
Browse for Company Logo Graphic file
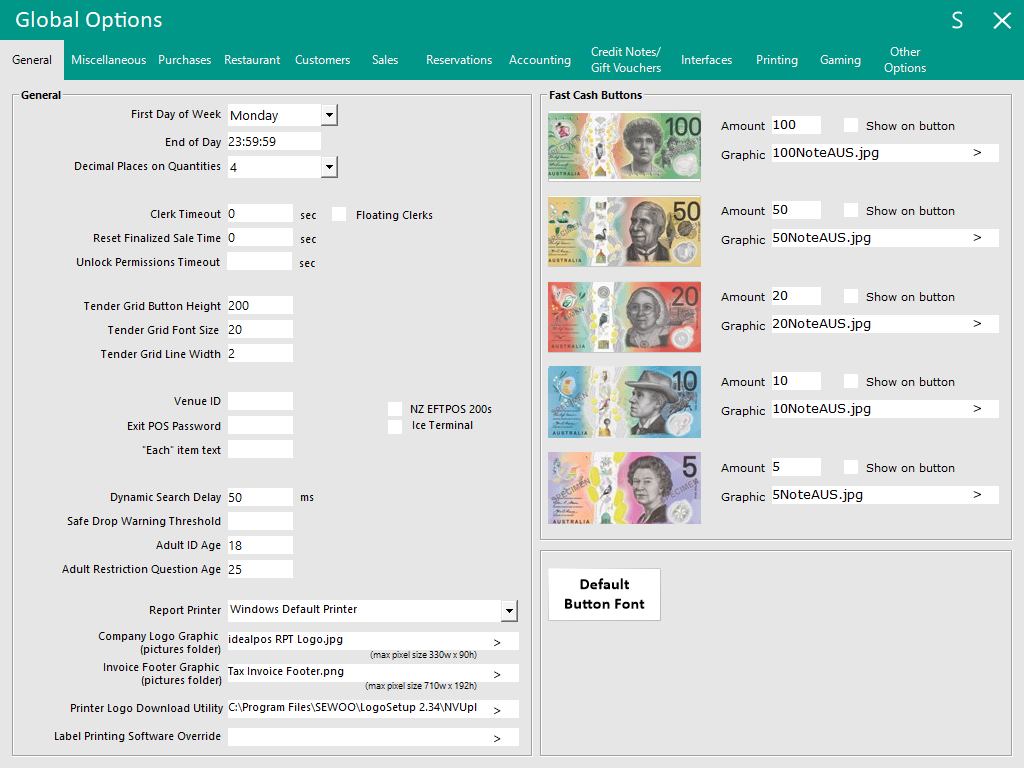[497, 641]
